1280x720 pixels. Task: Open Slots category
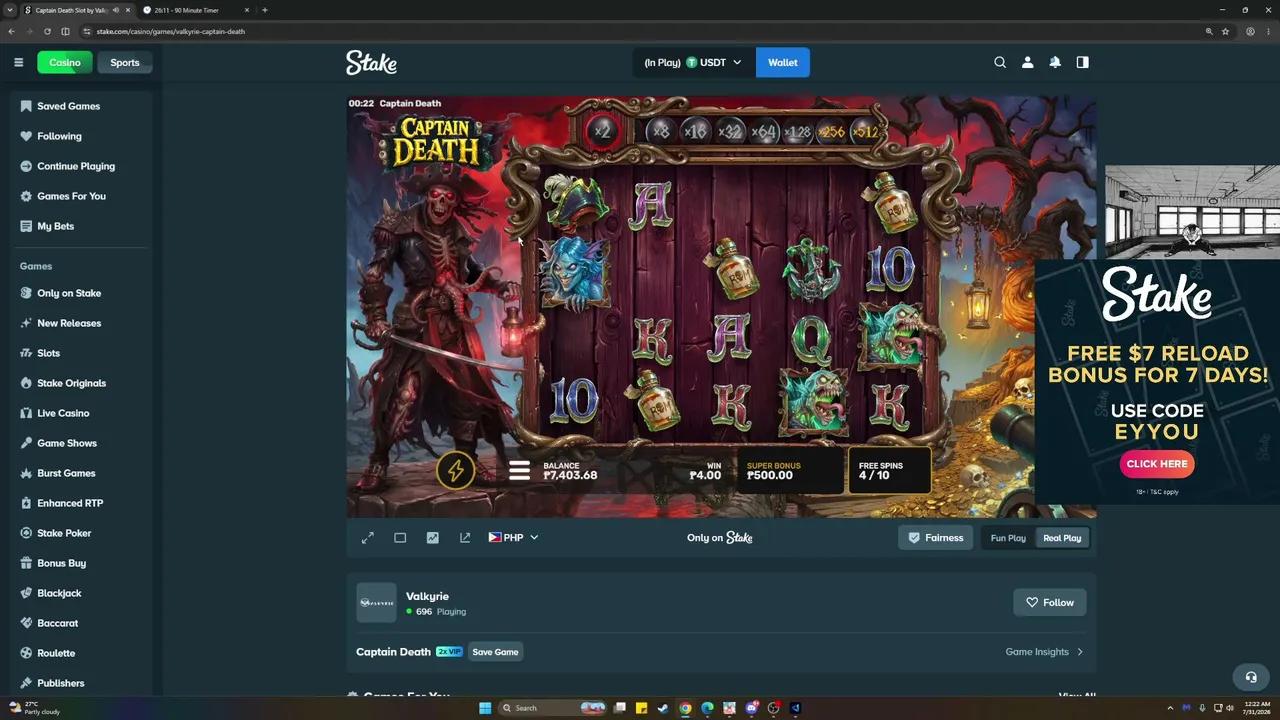pyautogui.click(x=81, y=353)
